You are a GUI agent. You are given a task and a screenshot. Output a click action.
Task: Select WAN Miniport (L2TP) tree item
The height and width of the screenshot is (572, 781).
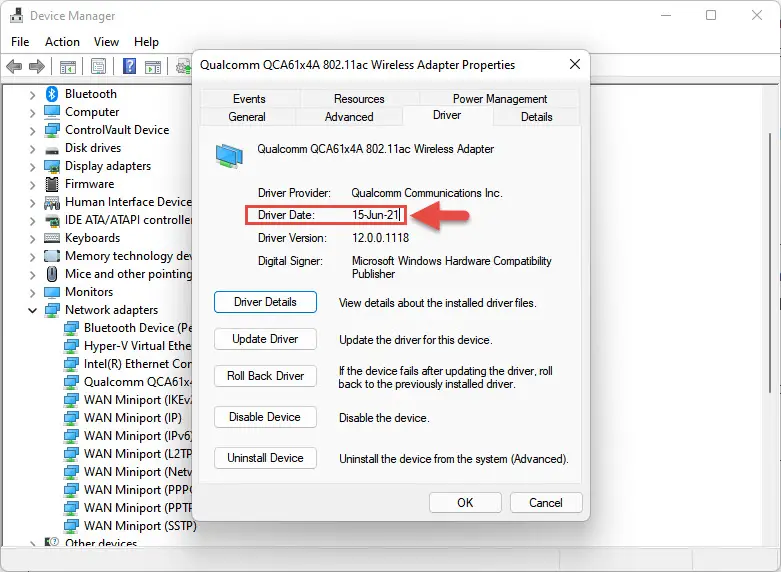[x=137, y=453]
